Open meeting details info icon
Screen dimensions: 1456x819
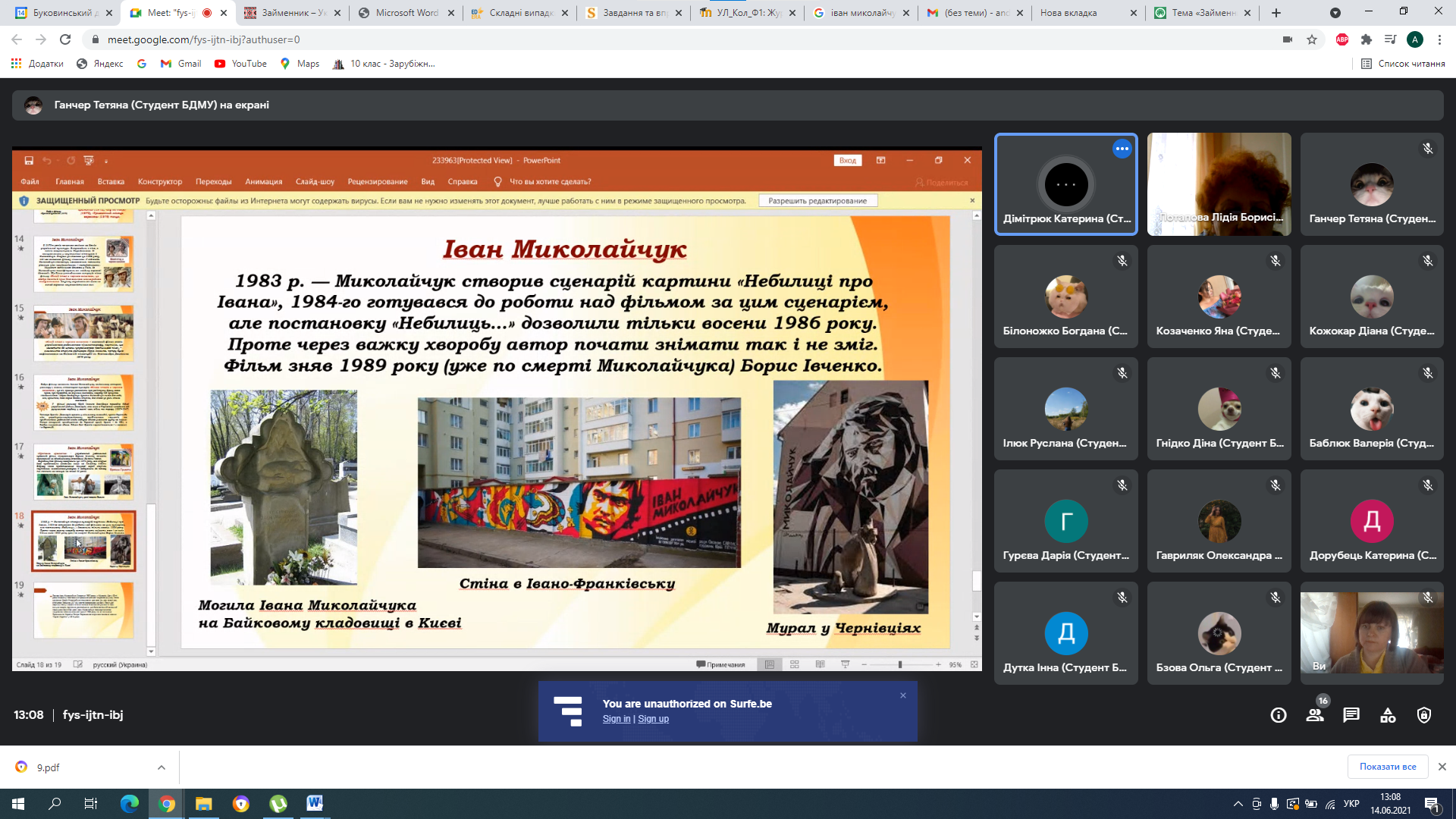tap(1279, 715)
